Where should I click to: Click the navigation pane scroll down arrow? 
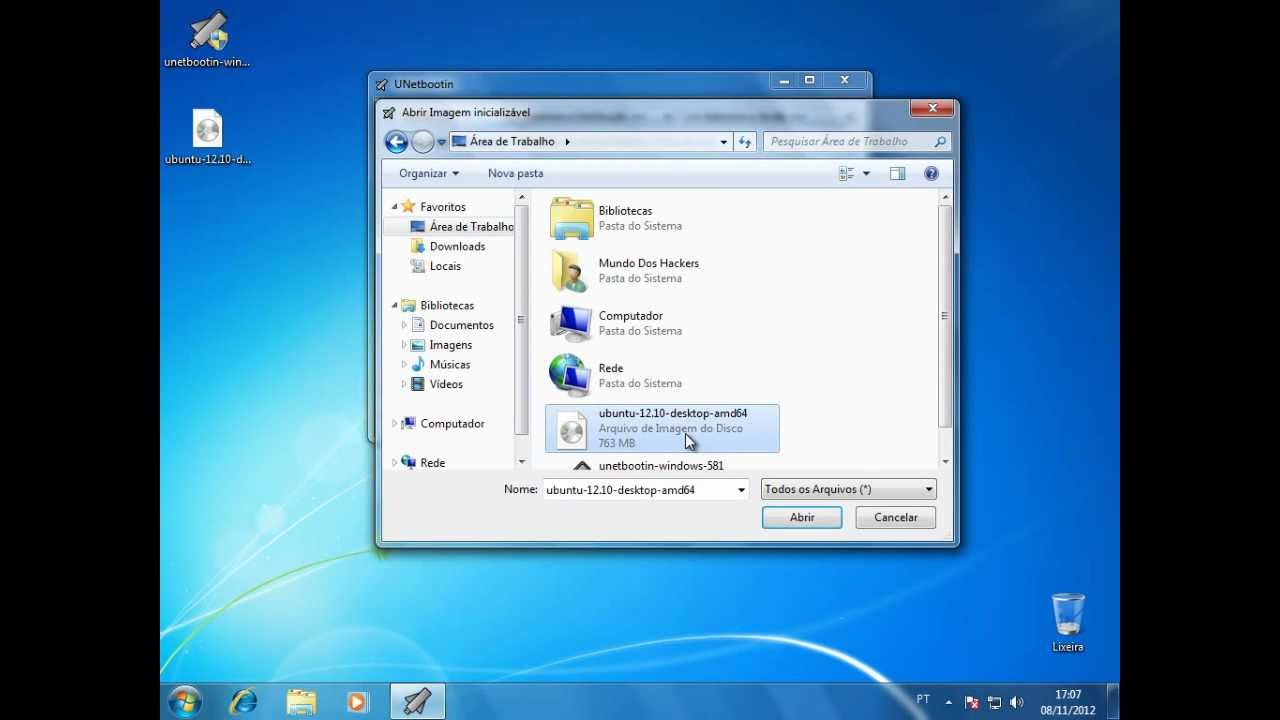point(521,462)
